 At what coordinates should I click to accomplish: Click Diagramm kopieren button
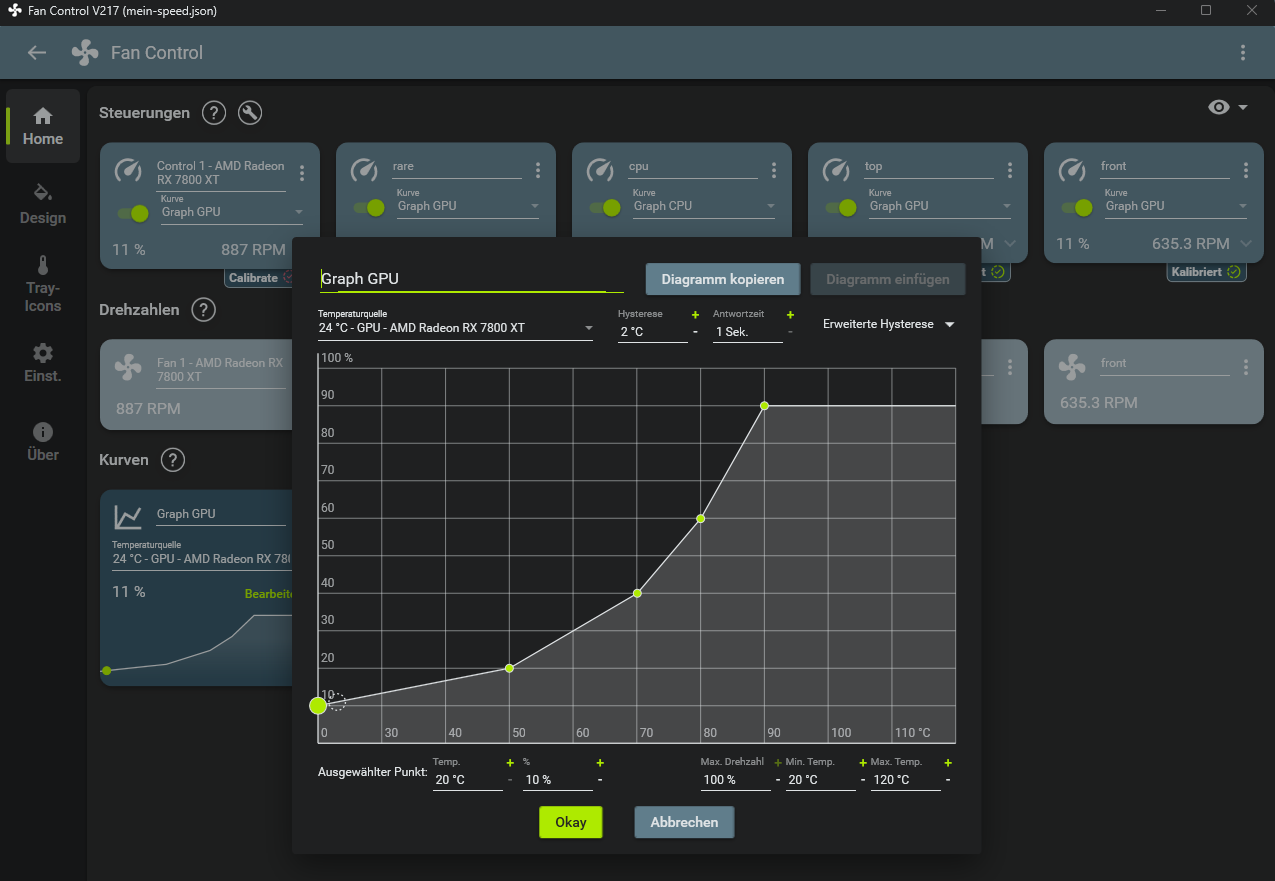coord(723,279)
